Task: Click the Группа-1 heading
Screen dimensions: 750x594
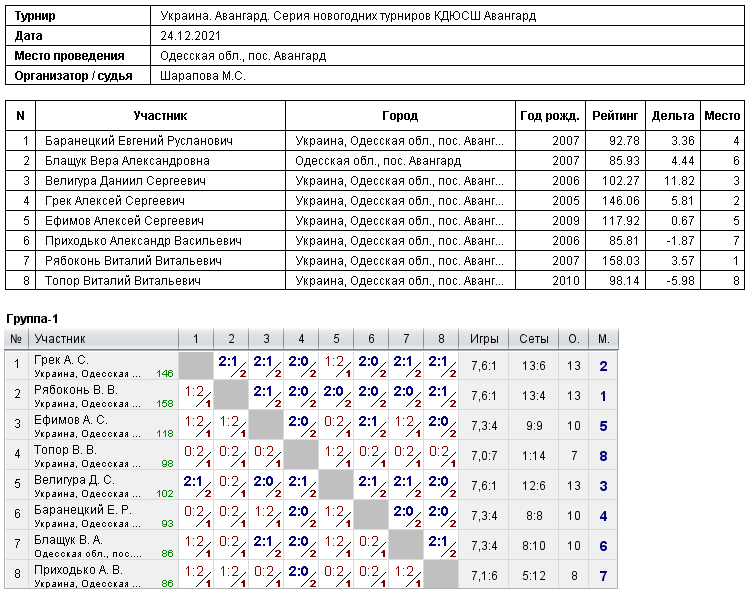Action: pos(32,319)
